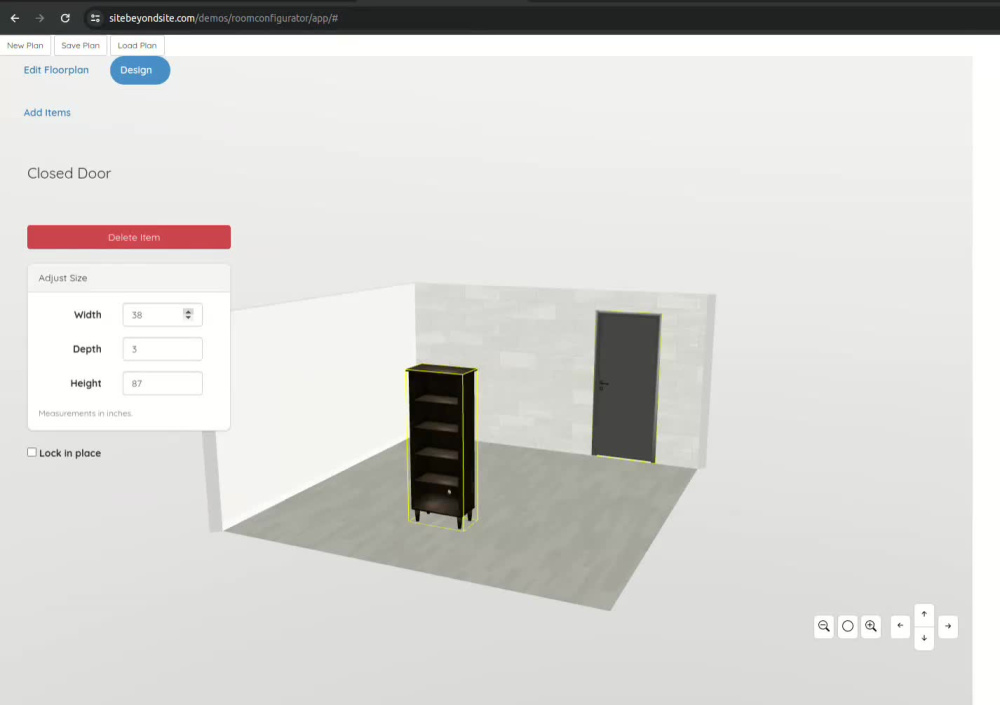The width and height of the screenshot is (1000, 705).
Task: Click the Closed Door item title
Action: 69,173
